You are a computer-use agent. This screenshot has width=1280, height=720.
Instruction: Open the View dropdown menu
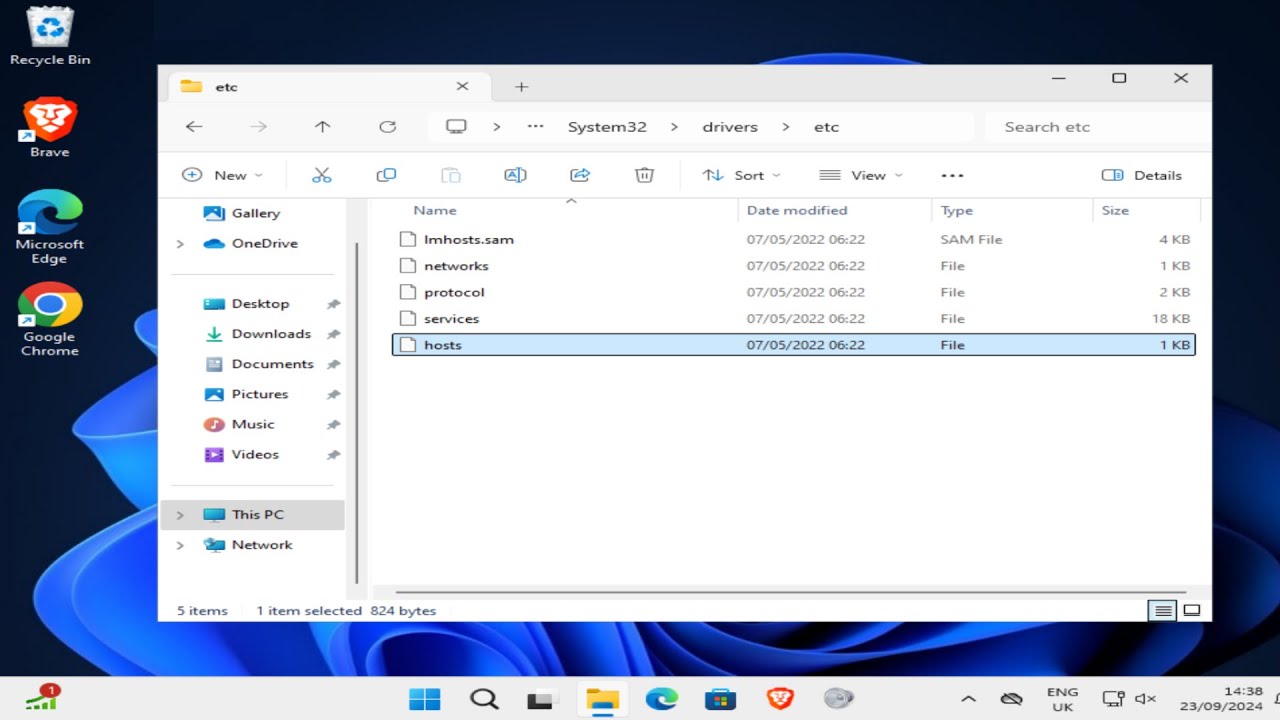click(860, 175)
